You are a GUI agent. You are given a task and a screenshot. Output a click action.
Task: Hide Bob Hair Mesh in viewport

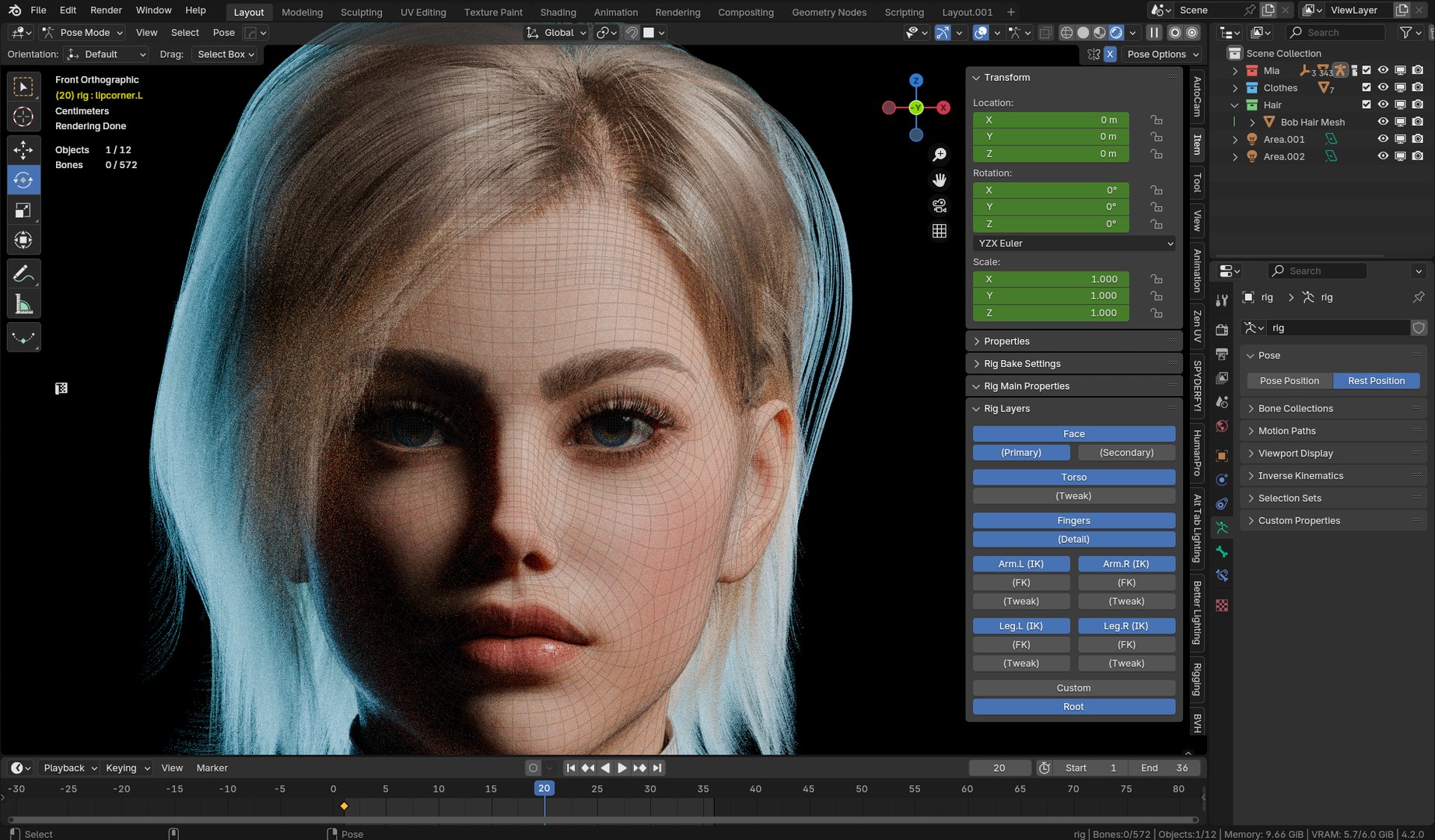(x=1383, y=121)
